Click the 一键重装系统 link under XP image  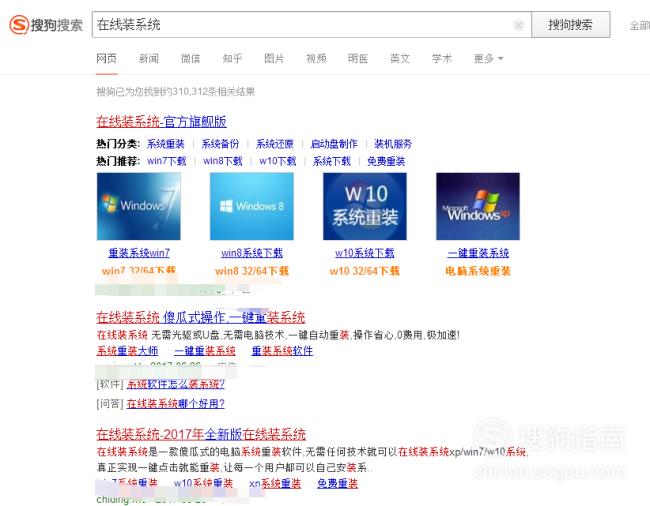tap(478, 253)
